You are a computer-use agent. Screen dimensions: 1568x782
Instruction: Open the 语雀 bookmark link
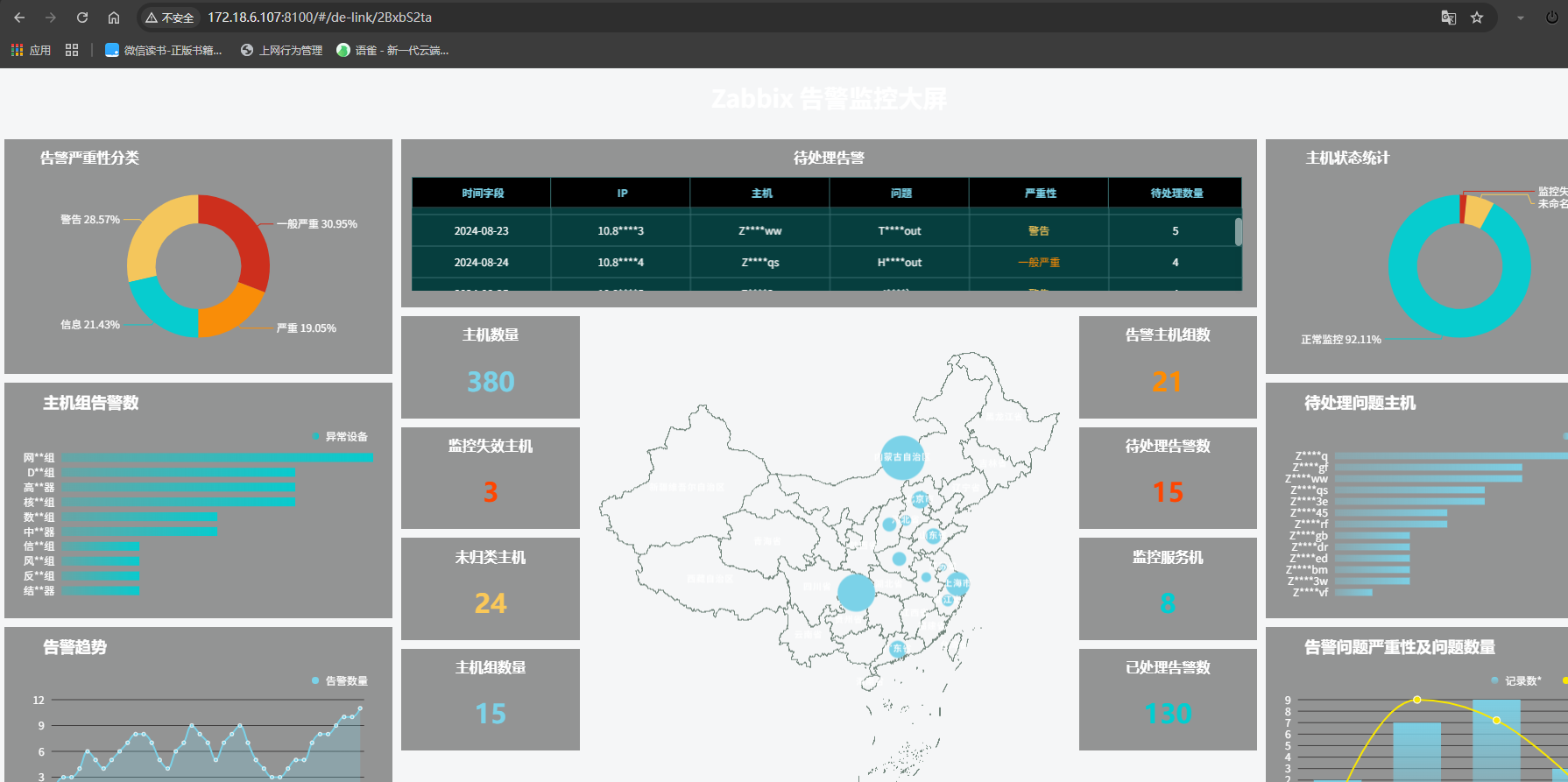click(393, 51)
